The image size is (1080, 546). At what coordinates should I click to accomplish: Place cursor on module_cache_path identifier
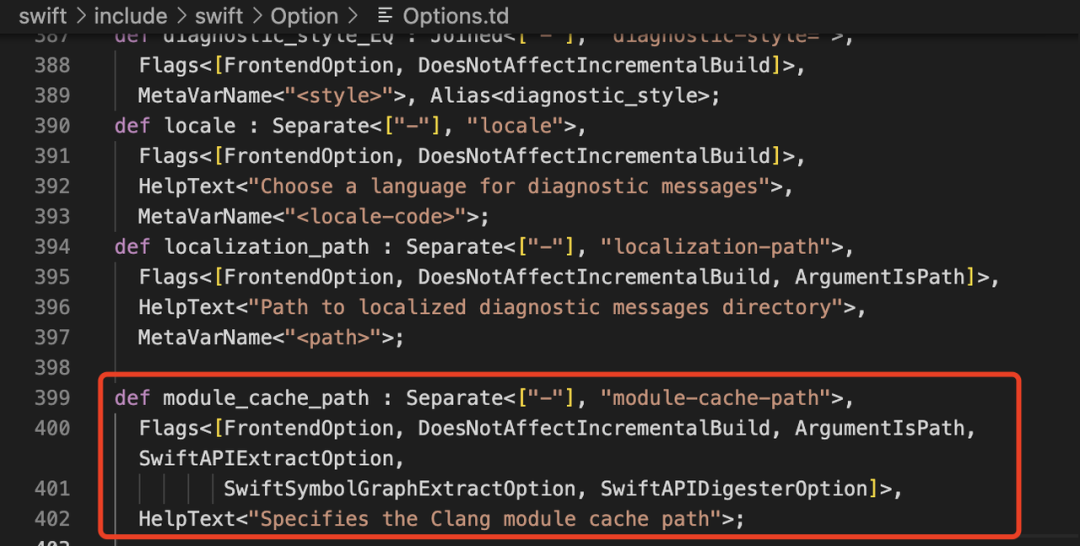point(266,398)
